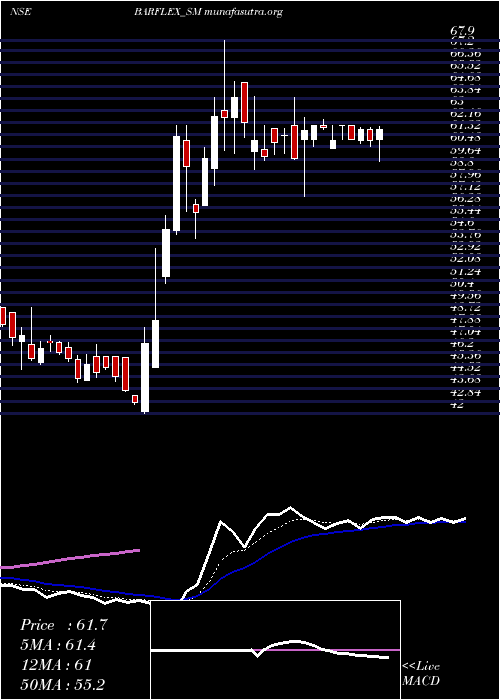Click the 59.64 price axis label
500x700 pixels.
[465, 150]
